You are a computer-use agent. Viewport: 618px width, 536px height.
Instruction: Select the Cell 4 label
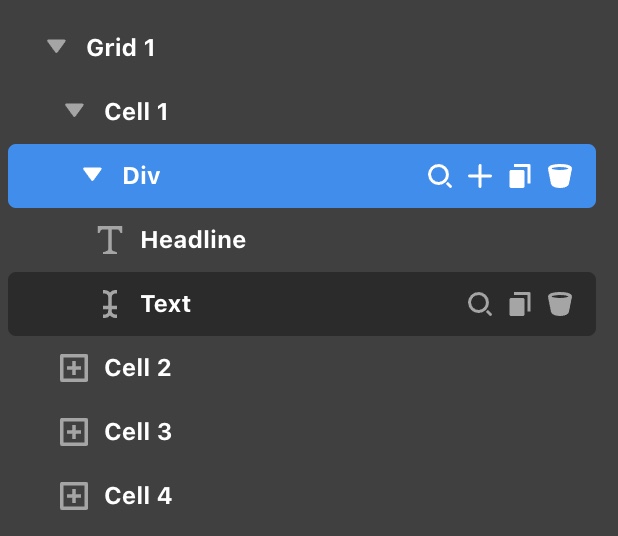(x=138, y=495)
